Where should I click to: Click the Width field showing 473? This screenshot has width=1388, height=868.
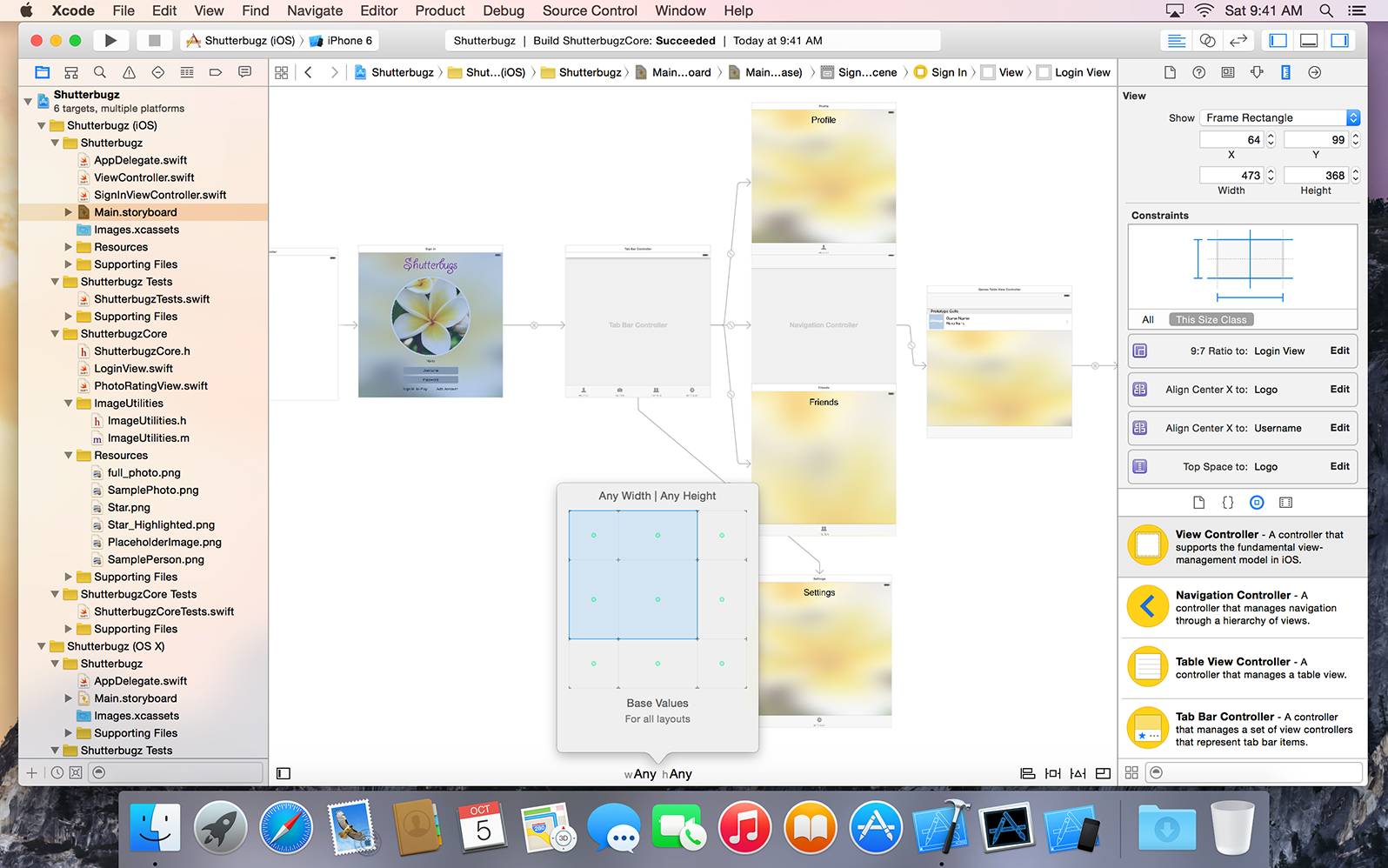pos(1231,175)
